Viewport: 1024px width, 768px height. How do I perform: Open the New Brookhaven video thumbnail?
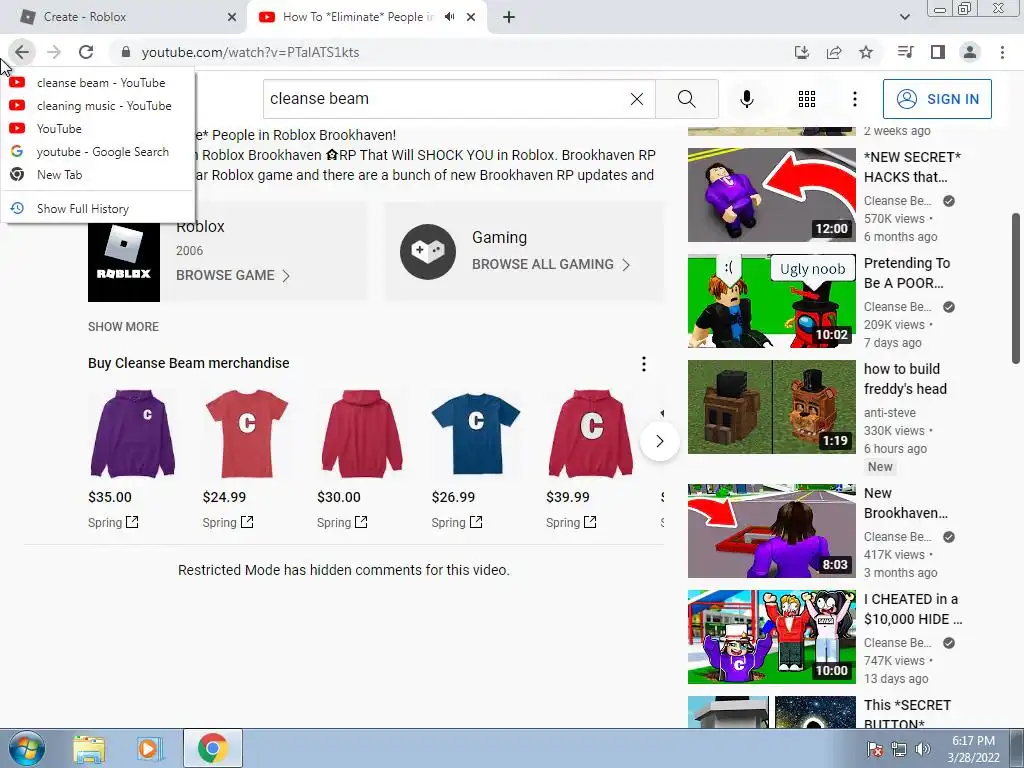pyautogui.click(x=771, y=531)
